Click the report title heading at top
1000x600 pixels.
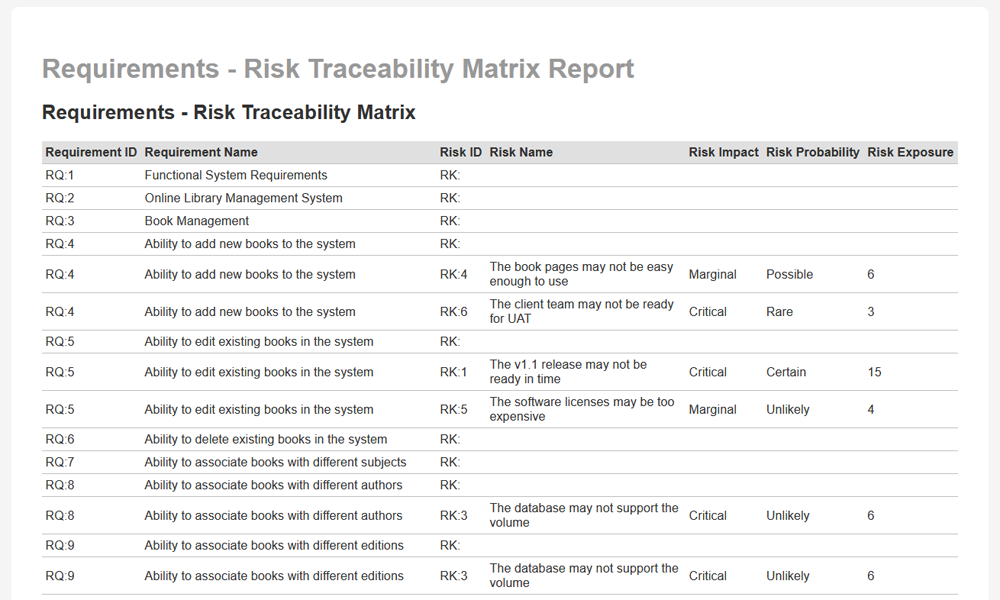tap(338, 69)
